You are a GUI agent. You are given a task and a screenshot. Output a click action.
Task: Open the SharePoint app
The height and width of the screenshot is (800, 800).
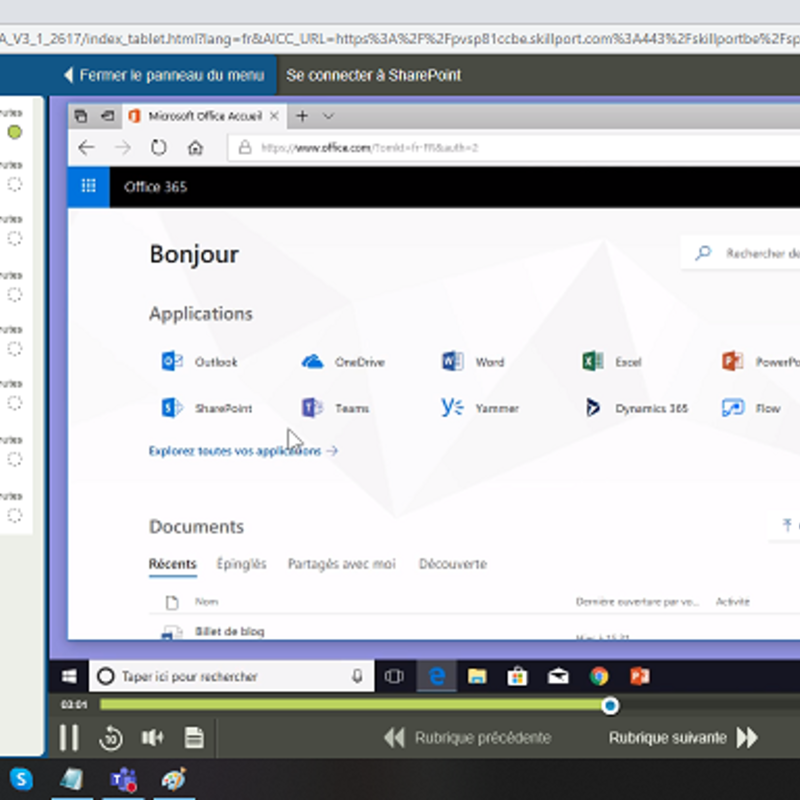pos(207,408)
